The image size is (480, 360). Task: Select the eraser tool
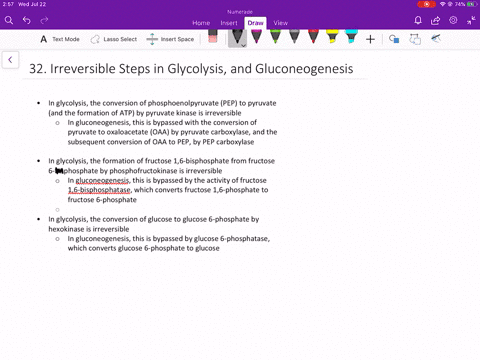click(212, 37)
